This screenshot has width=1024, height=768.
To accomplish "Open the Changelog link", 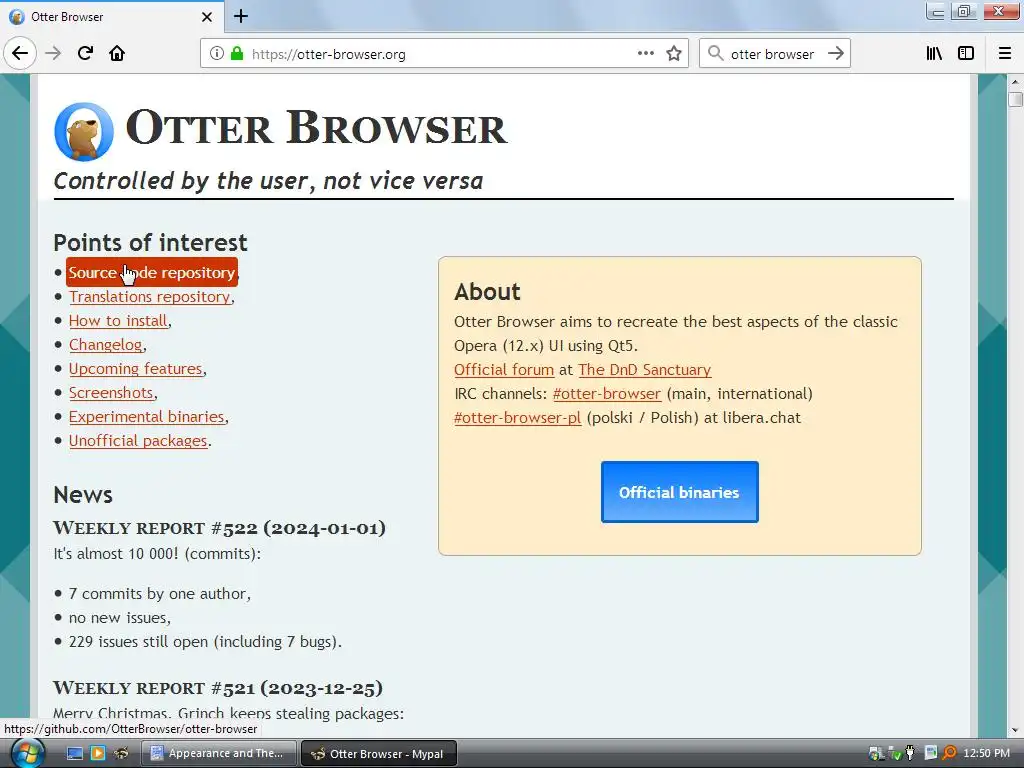I will coord(106,345).
